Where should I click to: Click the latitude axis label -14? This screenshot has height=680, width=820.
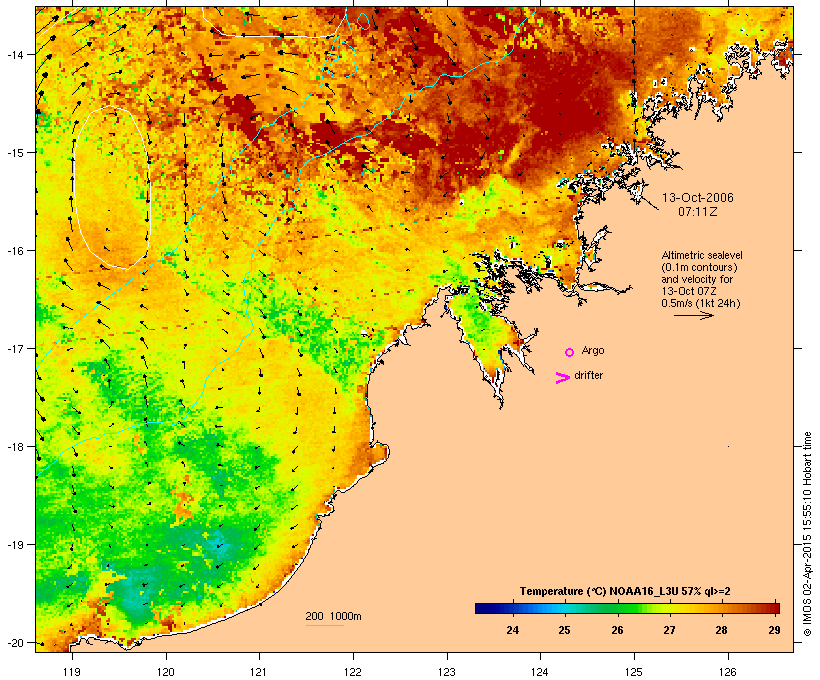[x=14, y=55]
